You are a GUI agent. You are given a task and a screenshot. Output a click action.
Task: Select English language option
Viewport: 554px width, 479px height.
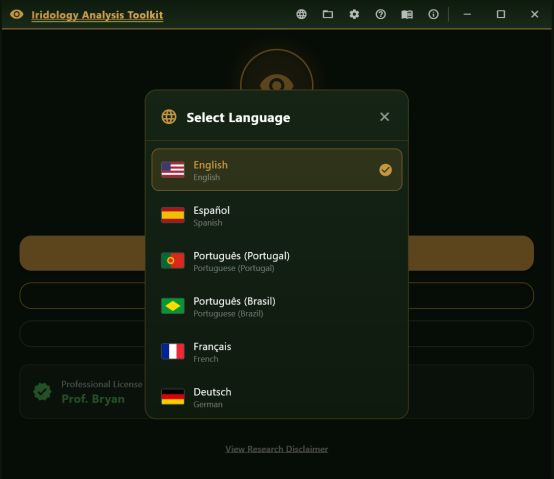(x=277, y=170)
